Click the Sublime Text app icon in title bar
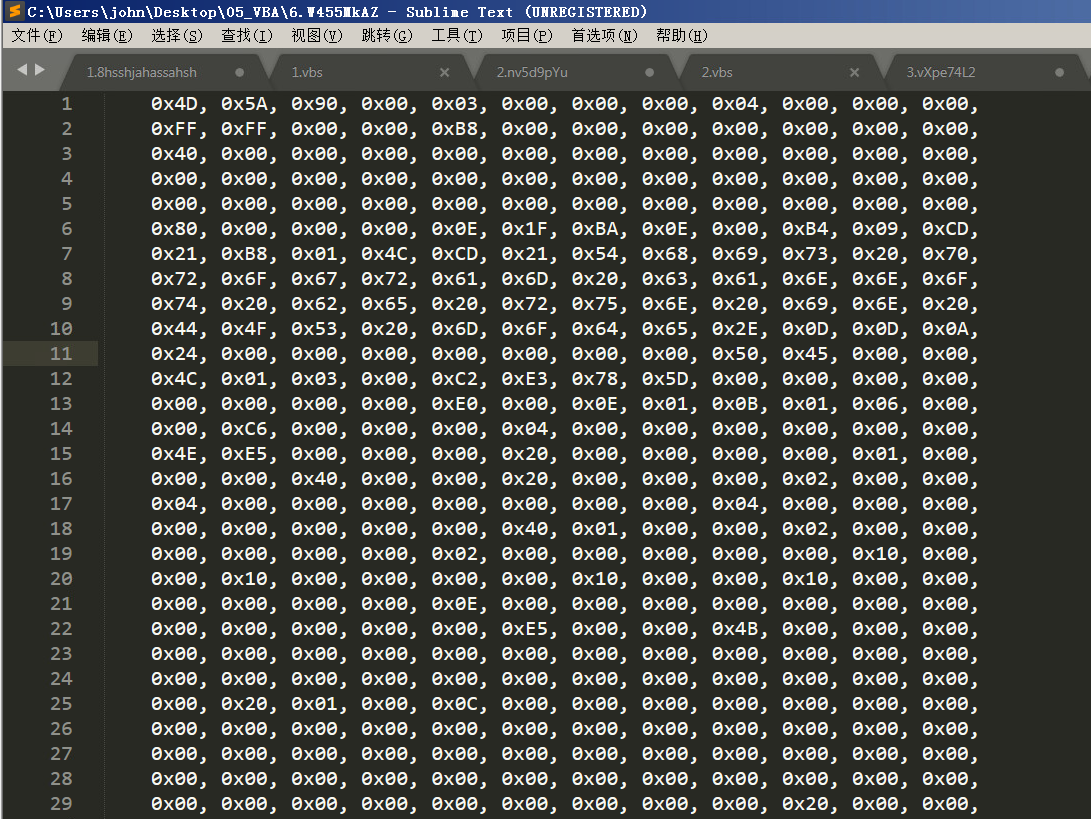Screen dimensions: 1091x819 tap(14, 11)
